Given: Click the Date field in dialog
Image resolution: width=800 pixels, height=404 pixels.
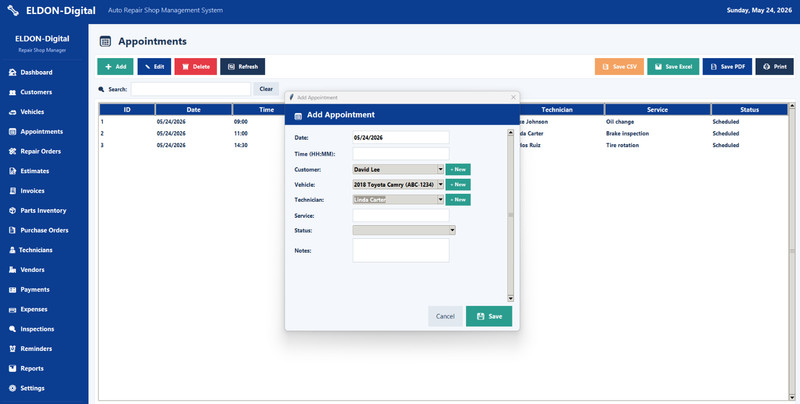Looking at the screenshot, I should click(x=401, y=138).
